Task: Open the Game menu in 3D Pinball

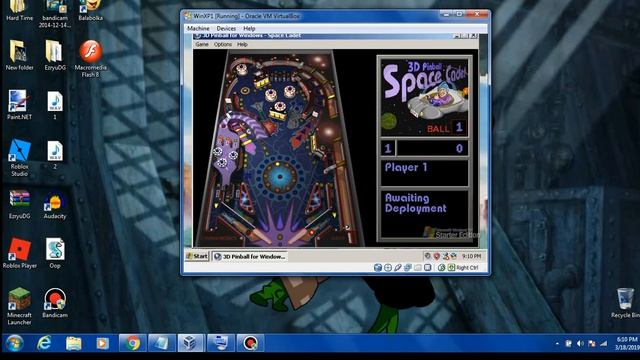Action: 202,44
